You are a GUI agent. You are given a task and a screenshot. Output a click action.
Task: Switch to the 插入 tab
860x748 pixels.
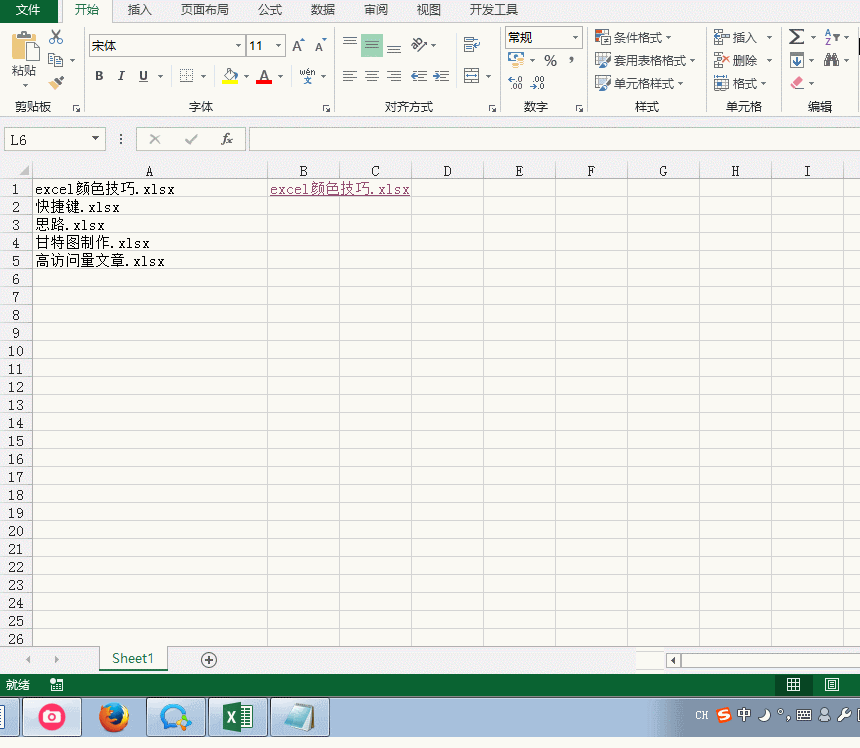[139, 10]
